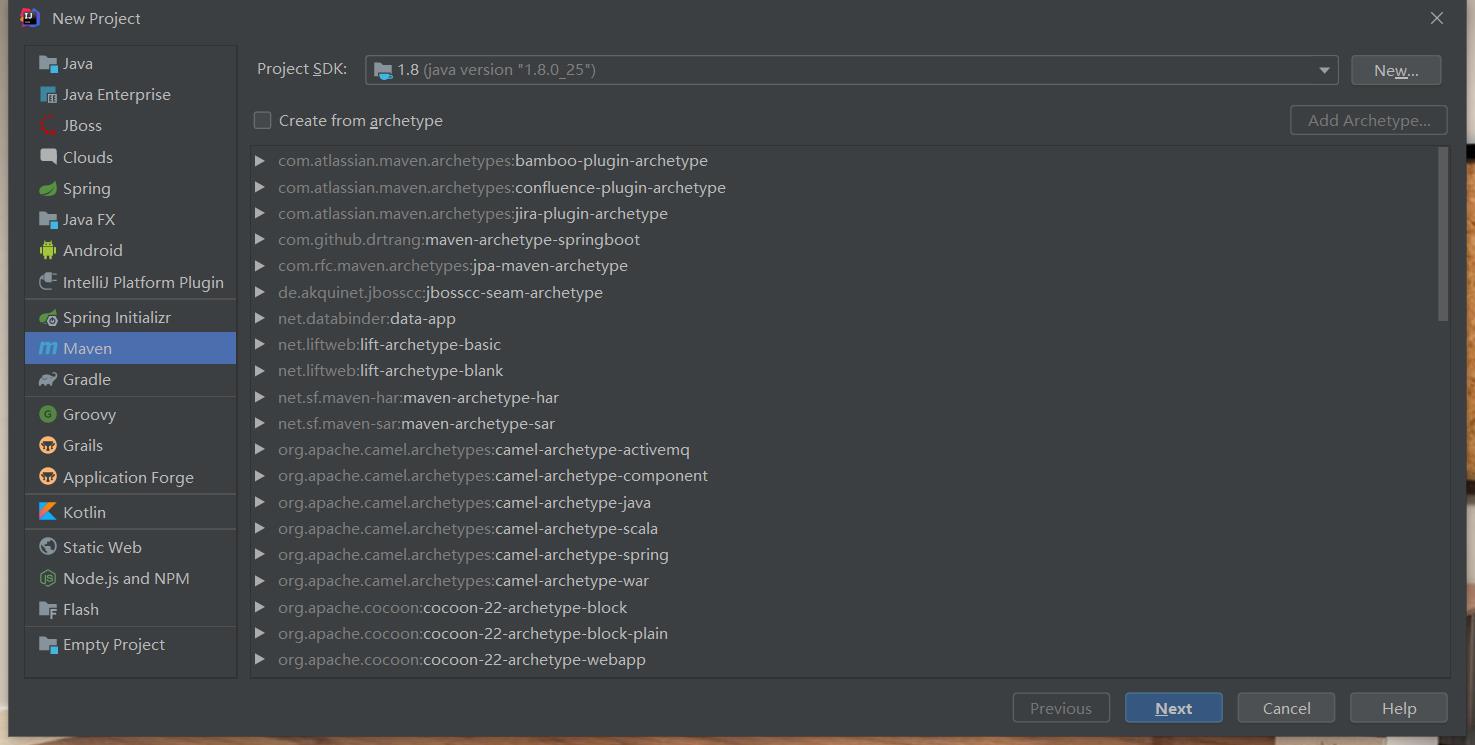This screenshot has width=1475, height=745.
Task: Select camel-archetype-war row
Action: pyautogui.click(x=845, y=580)
